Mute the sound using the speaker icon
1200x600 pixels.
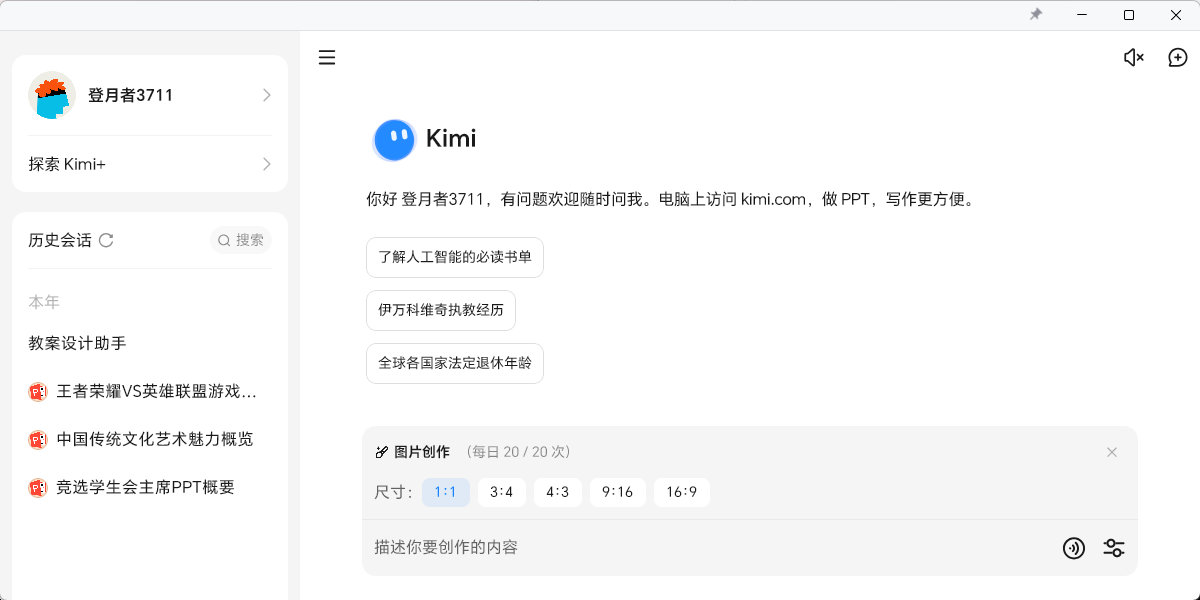coord(1133,57)
